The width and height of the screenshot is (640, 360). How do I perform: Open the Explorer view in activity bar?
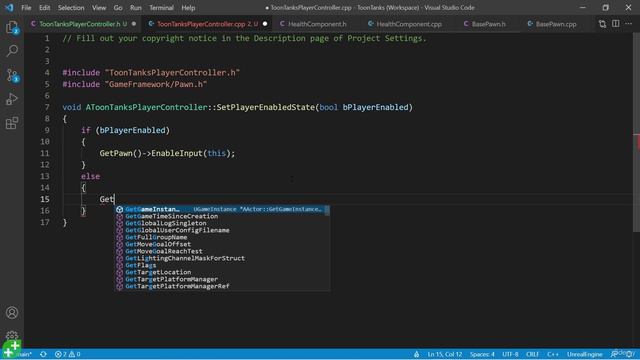(x=12, y=27)
